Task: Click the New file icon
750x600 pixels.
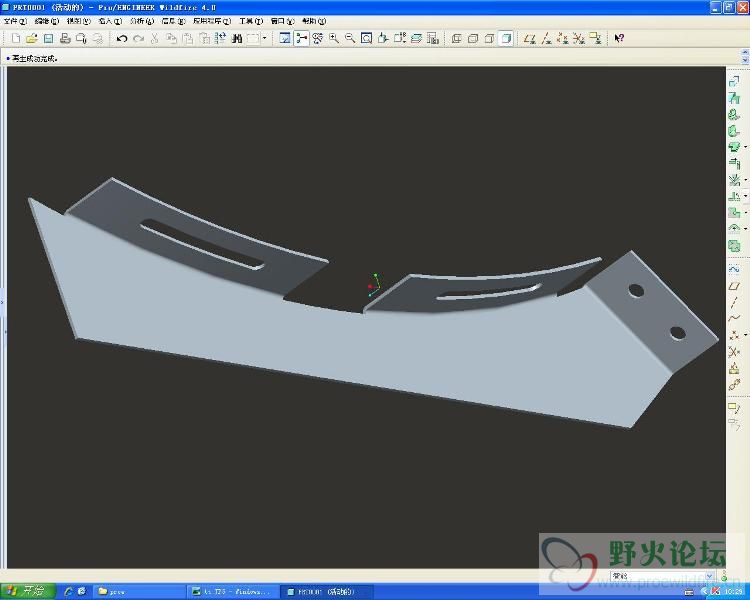Action: coord(15,38)
